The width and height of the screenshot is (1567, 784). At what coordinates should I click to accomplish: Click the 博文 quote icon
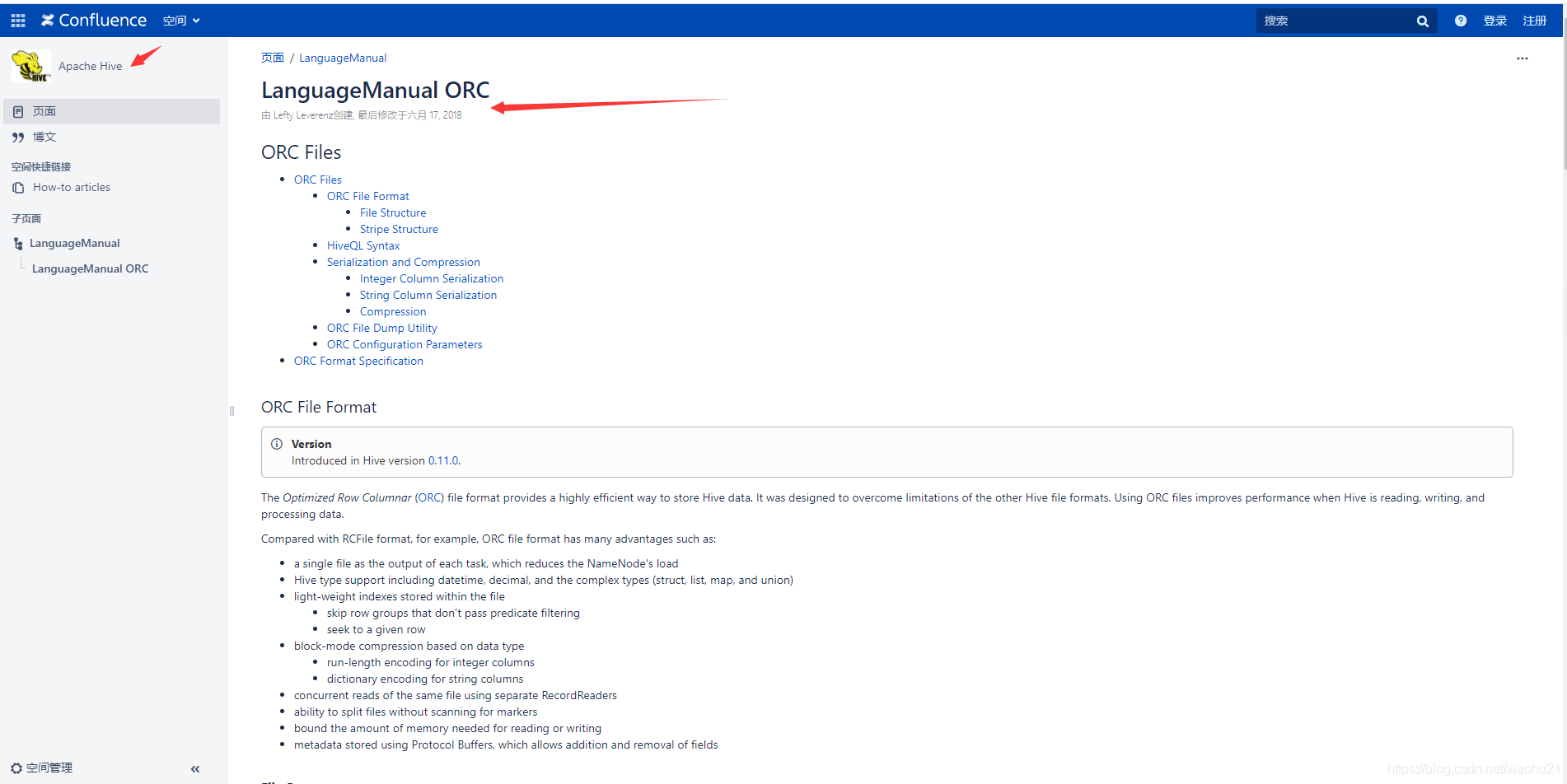tap(18, 138)
